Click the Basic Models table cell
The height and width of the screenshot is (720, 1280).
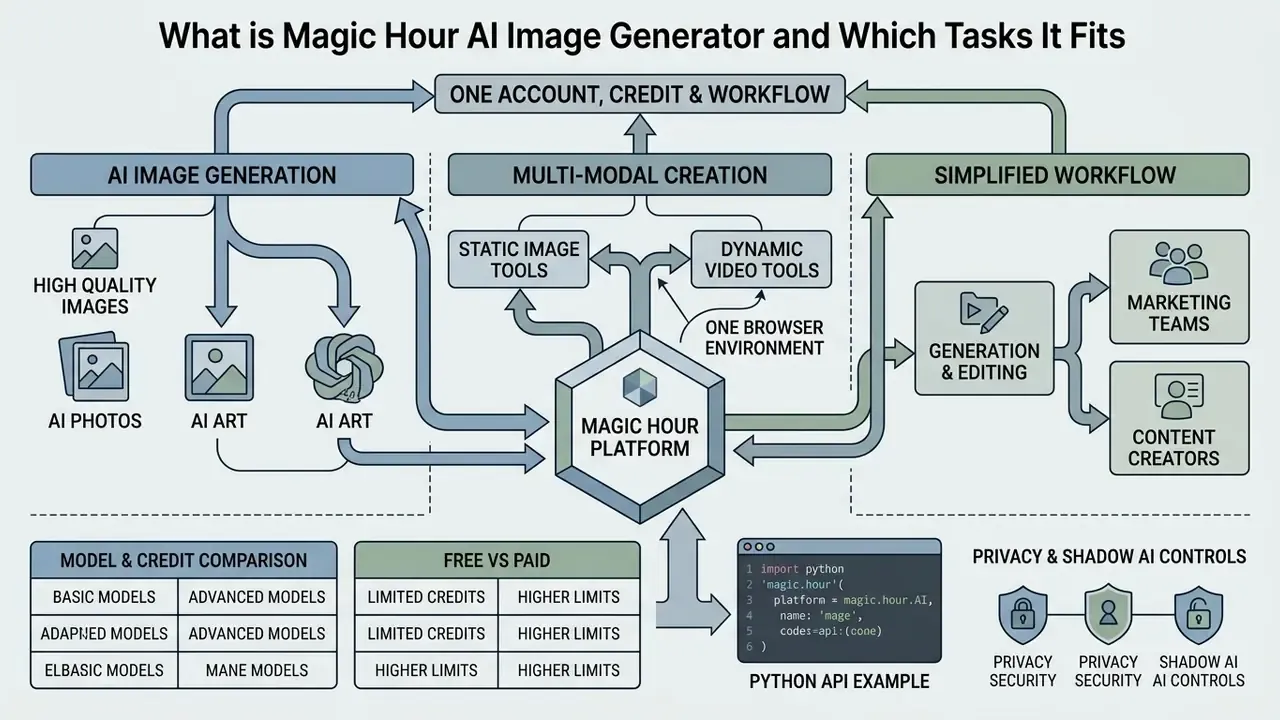pos(104,597)
